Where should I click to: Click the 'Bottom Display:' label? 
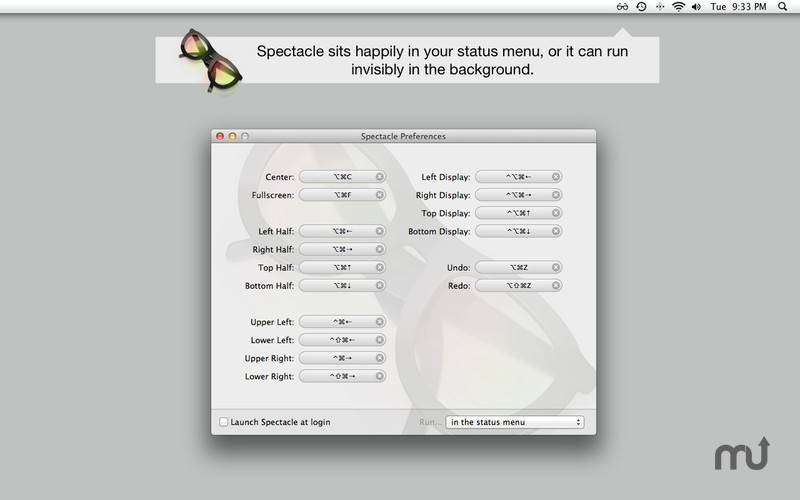tap(439, 231)
